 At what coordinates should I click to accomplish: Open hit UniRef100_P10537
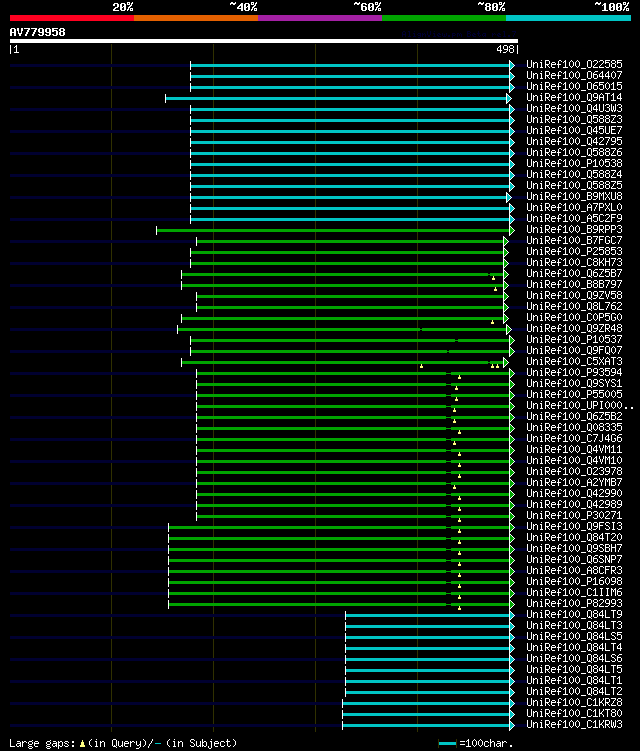point(574,340)
